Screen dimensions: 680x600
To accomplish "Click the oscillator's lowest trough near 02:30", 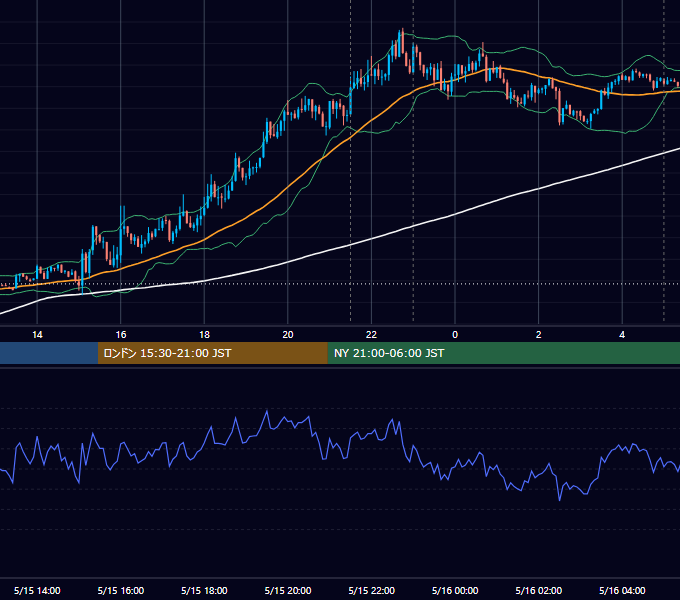I will [559, 499].
